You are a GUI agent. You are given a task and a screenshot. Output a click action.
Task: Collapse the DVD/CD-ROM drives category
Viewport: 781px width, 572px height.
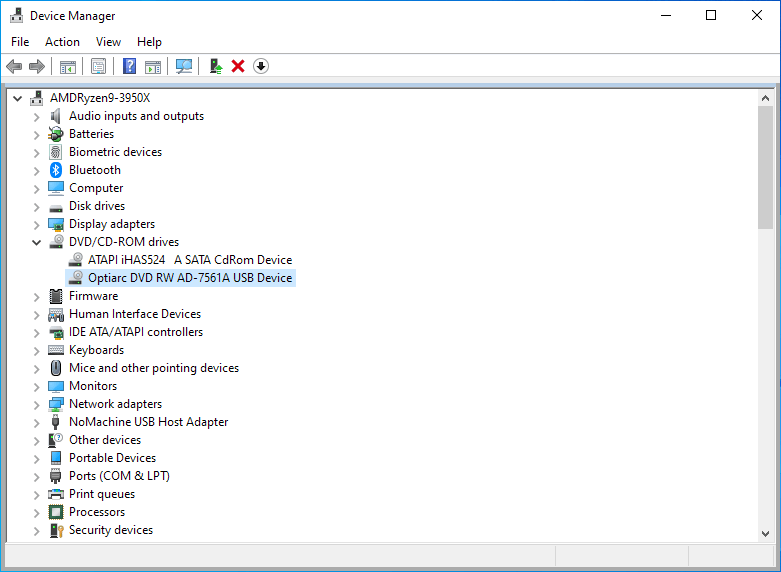tap(36, 242)
